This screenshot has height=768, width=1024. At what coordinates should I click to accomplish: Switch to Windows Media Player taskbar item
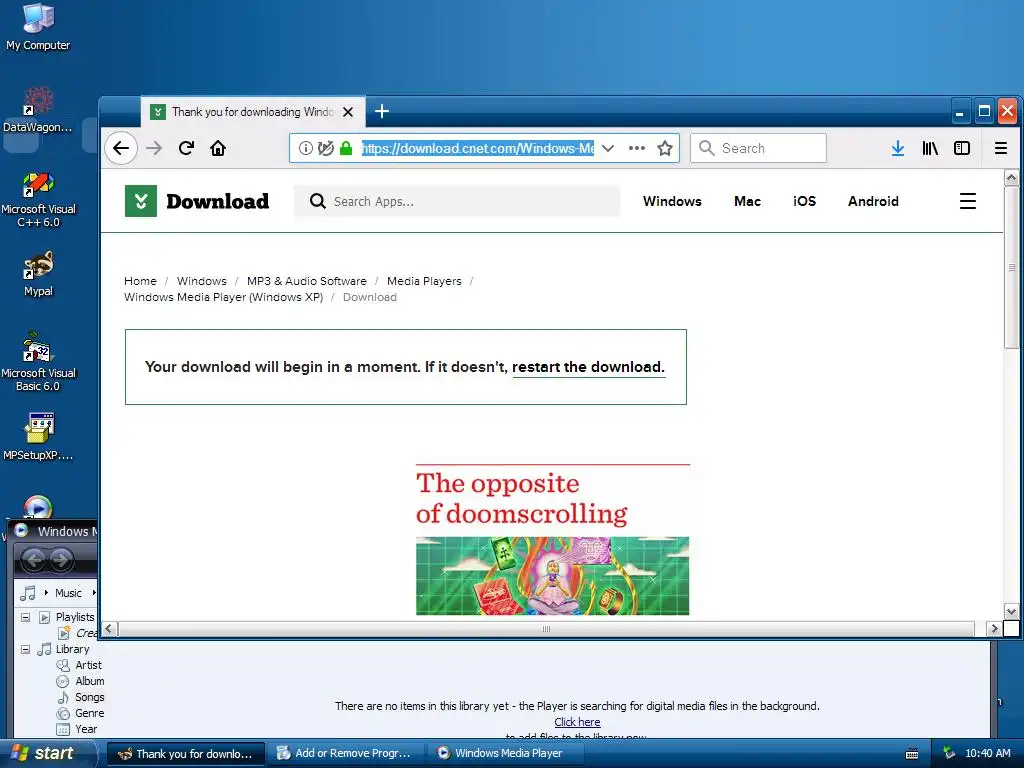coord(507,754)
